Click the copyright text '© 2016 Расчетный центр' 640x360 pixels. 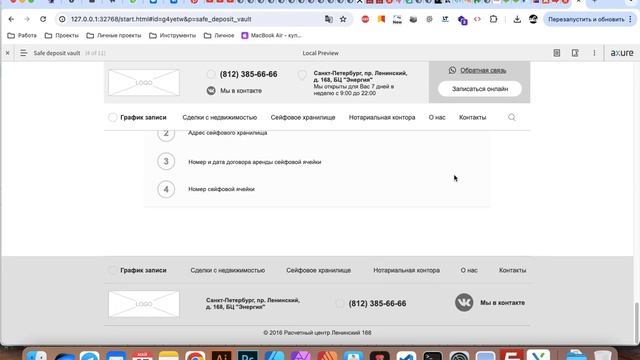click(x=317, y=333)
